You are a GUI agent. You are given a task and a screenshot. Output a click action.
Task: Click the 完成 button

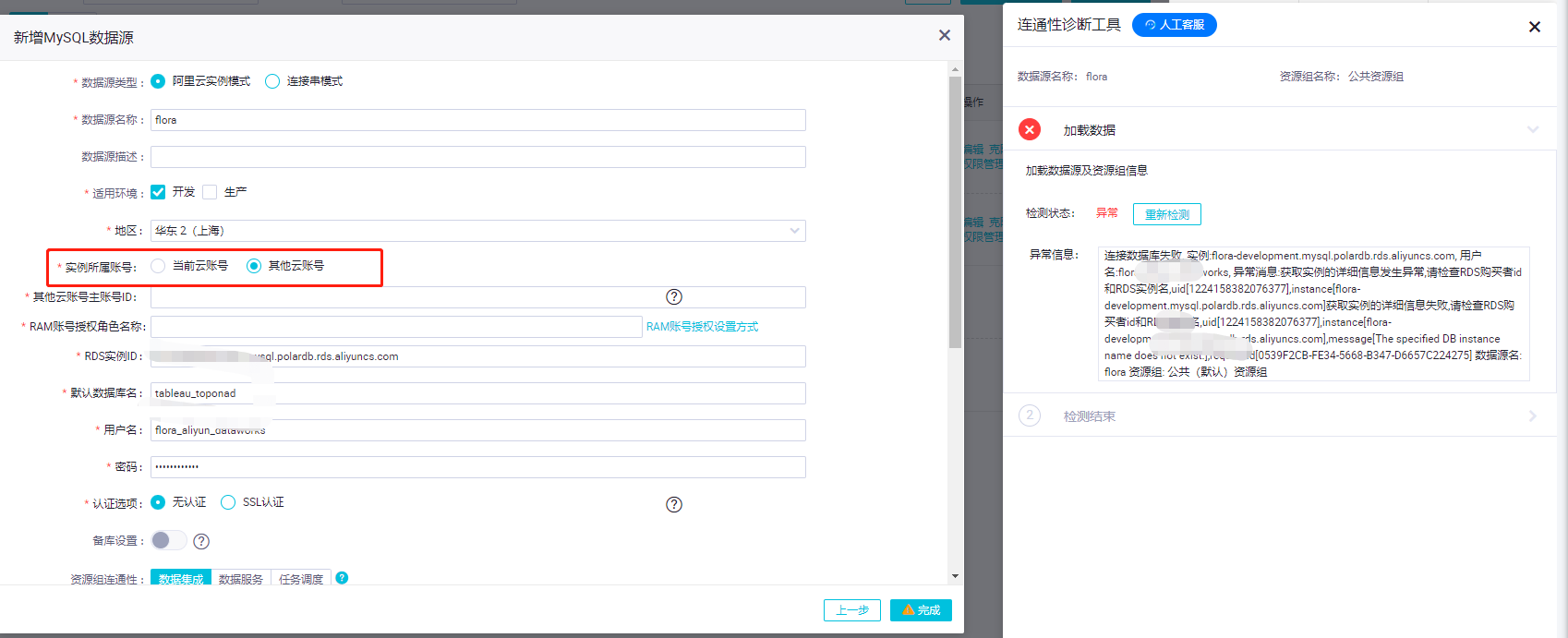(921, 610)
